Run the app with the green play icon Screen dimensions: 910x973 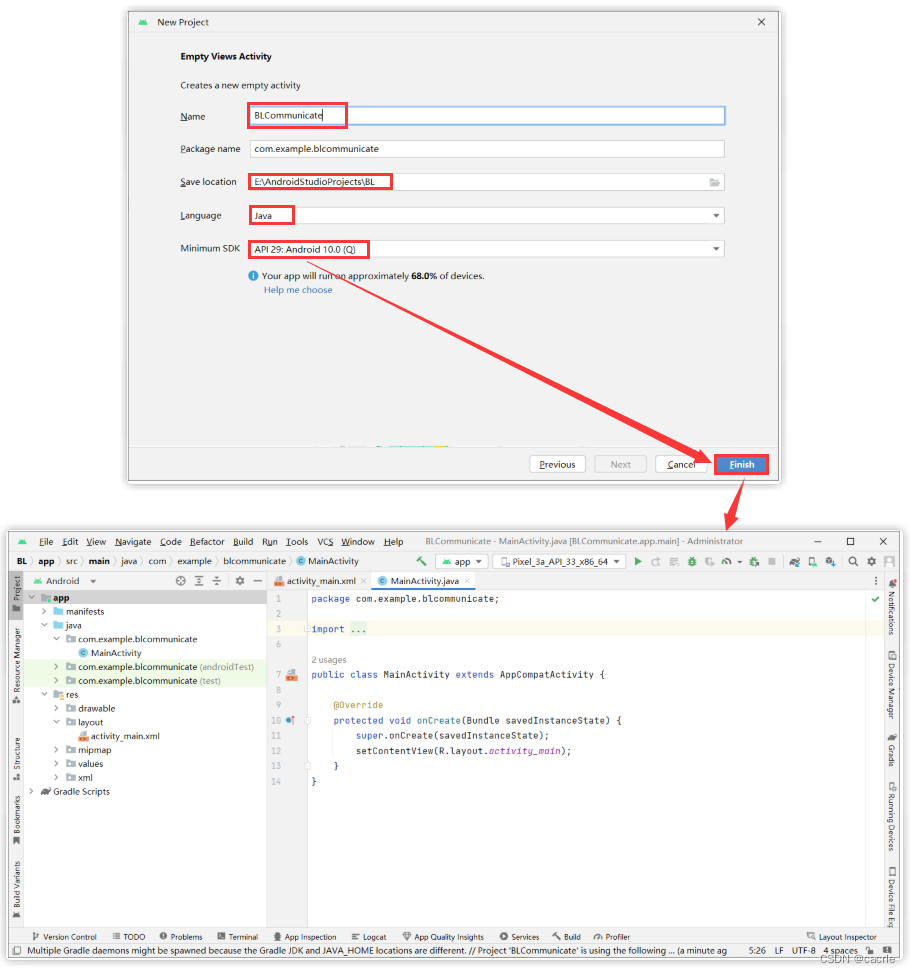tap(637, 562)
